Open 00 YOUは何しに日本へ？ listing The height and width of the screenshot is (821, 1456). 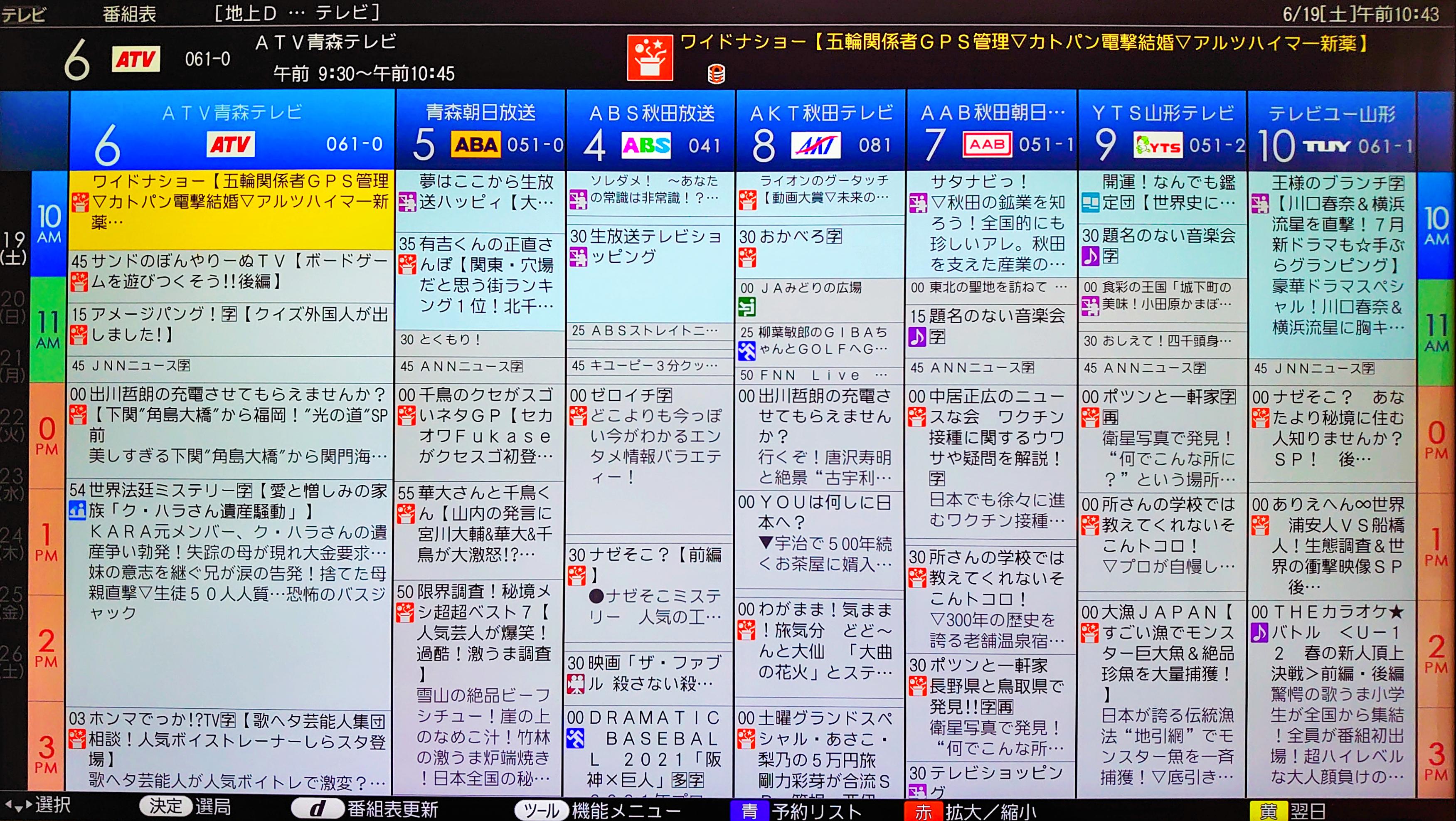[819, 540]
